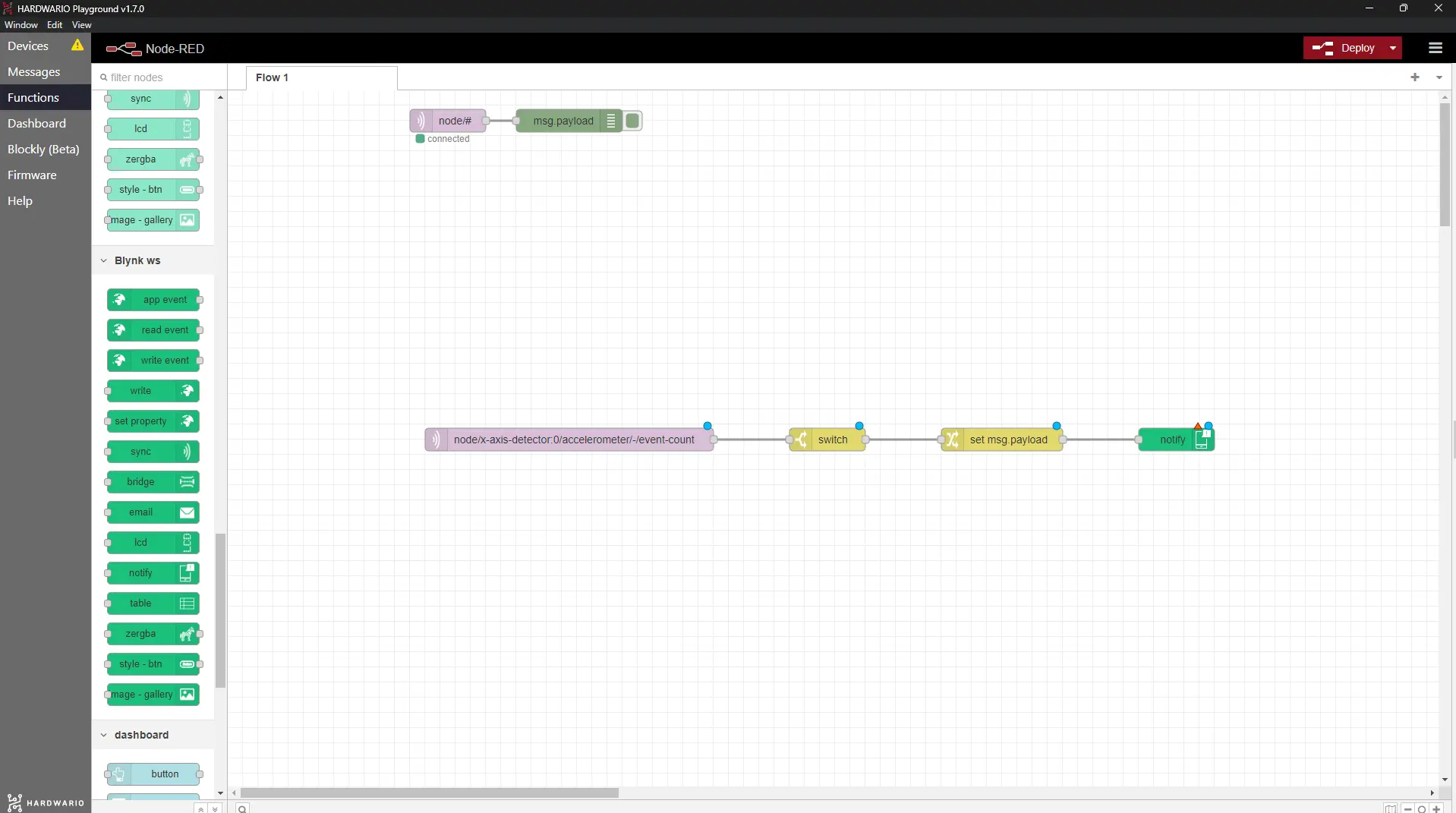Image resolution: width=1456 pixels, height=813 pixels.
Task: Select the upper lcd palette node
Action: 153,129
